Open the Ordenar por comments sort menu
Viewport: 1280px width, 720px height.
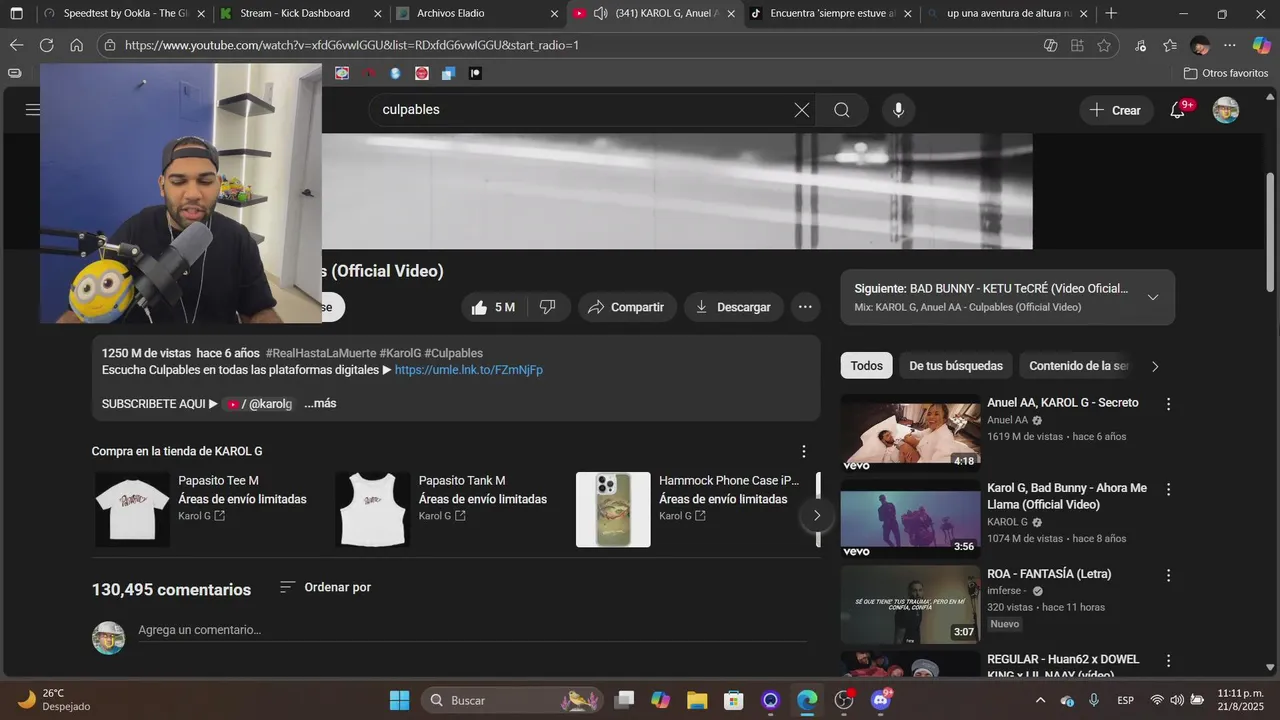tap(325, 587)
